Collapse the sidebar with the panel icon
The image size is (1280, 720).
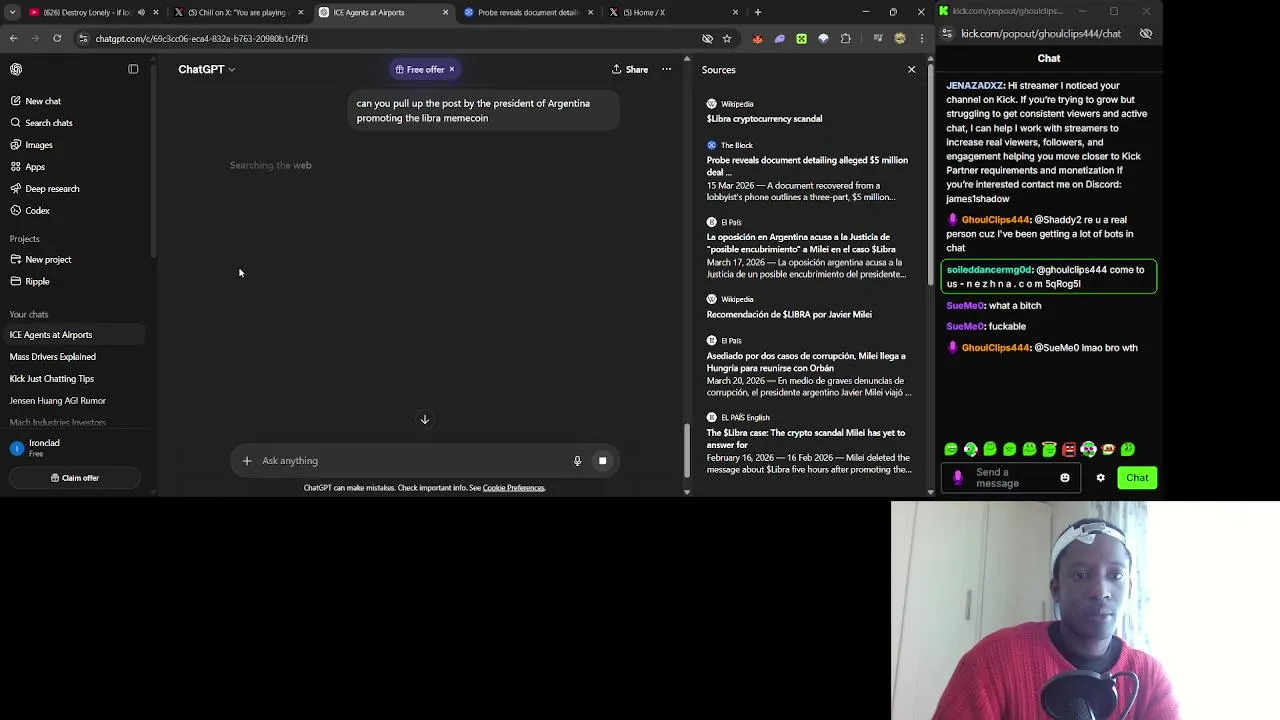(x=133, y=69)
